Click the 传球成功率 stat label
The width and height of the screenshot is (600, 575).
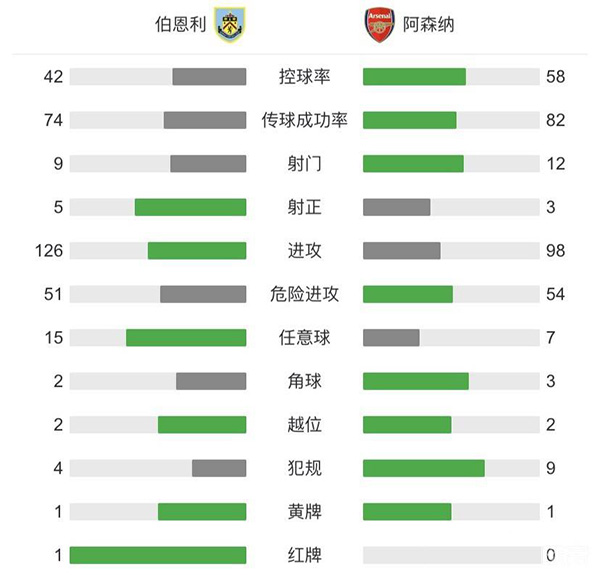point(305,120)
